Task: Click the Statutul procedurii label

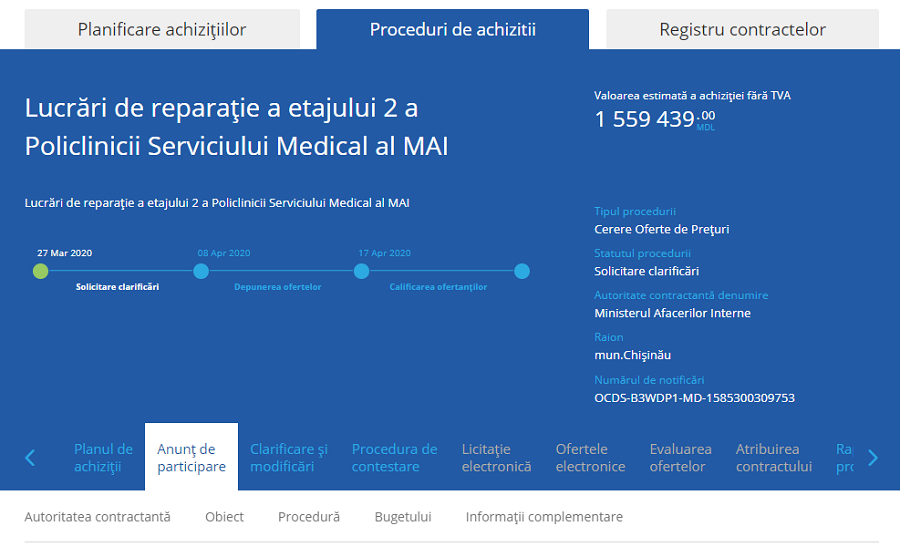Action: [642, 253]
